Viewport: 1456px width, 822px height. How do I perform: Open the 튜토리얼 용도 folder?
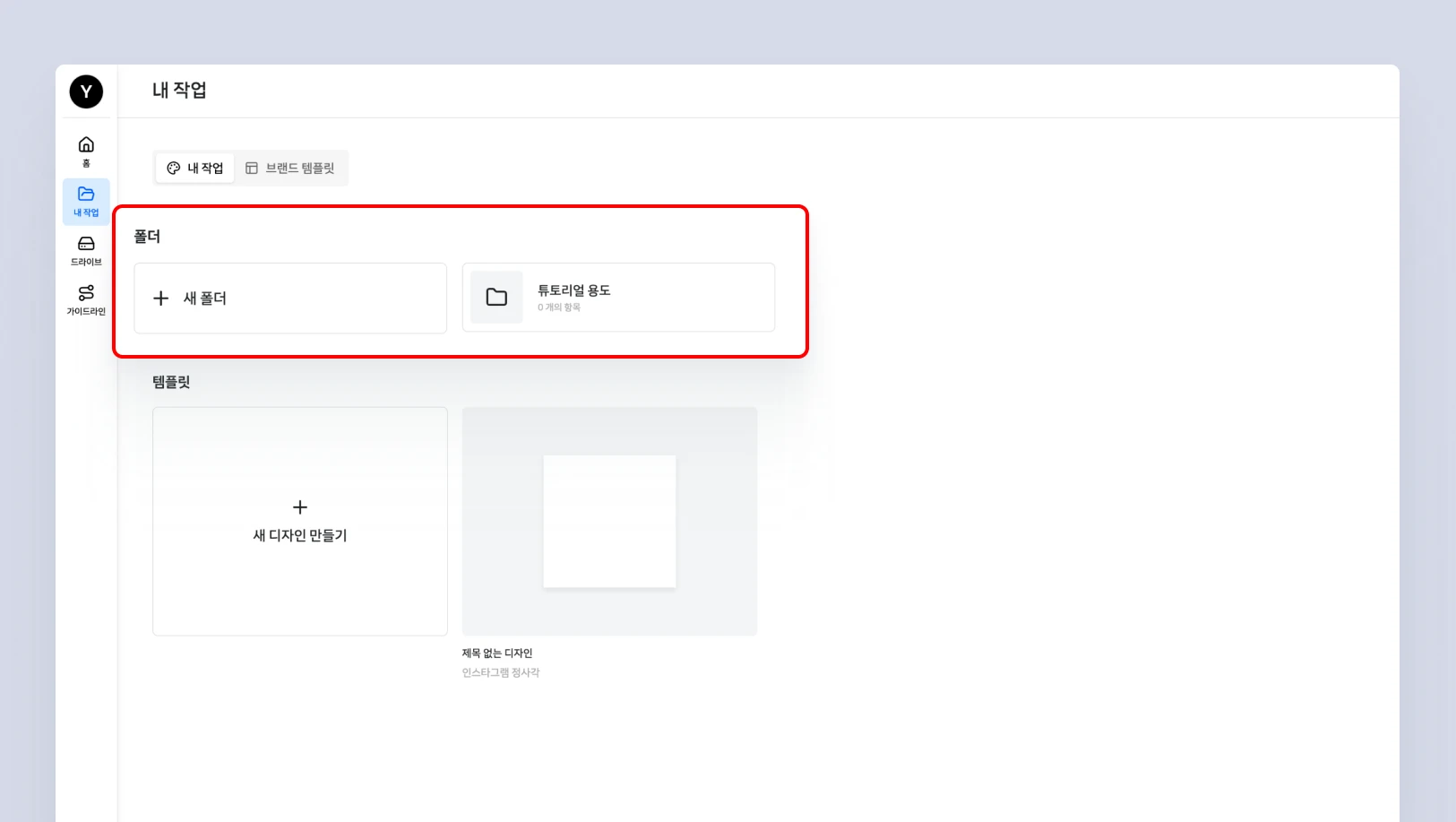(618, 298)
